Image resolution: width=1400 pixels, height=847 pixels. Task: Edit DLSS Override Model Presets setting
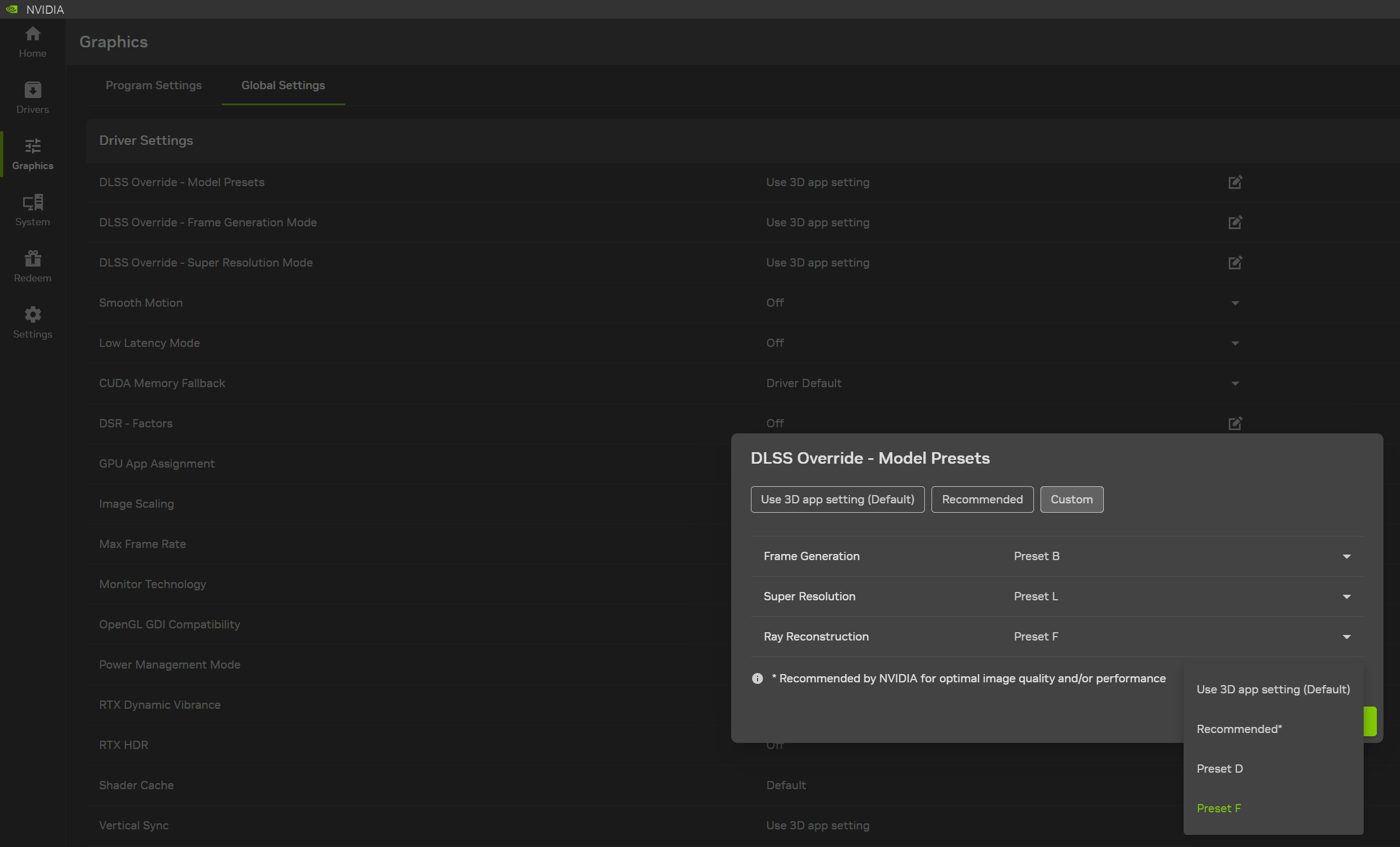[x=1235, y=182]
